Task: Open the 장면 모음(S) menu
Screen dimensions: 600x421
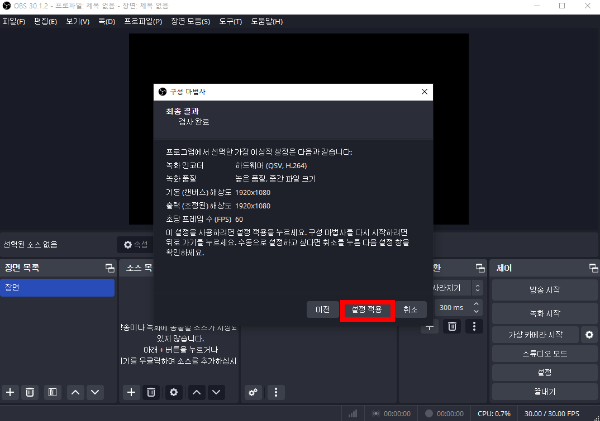Action: (x=191, y=22)
